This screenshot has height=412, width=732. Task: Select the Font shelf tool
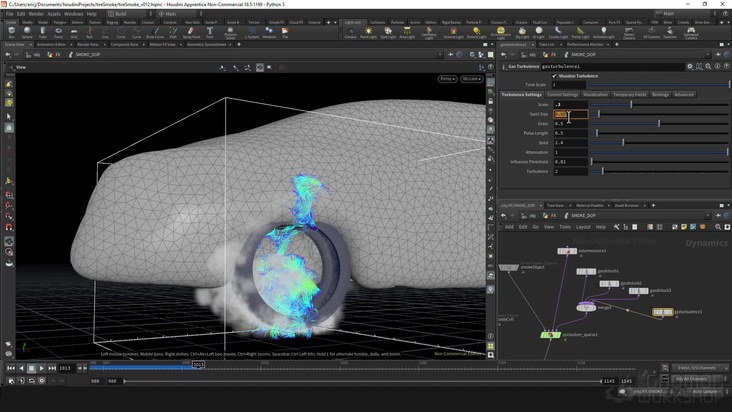tap(210, 32)
